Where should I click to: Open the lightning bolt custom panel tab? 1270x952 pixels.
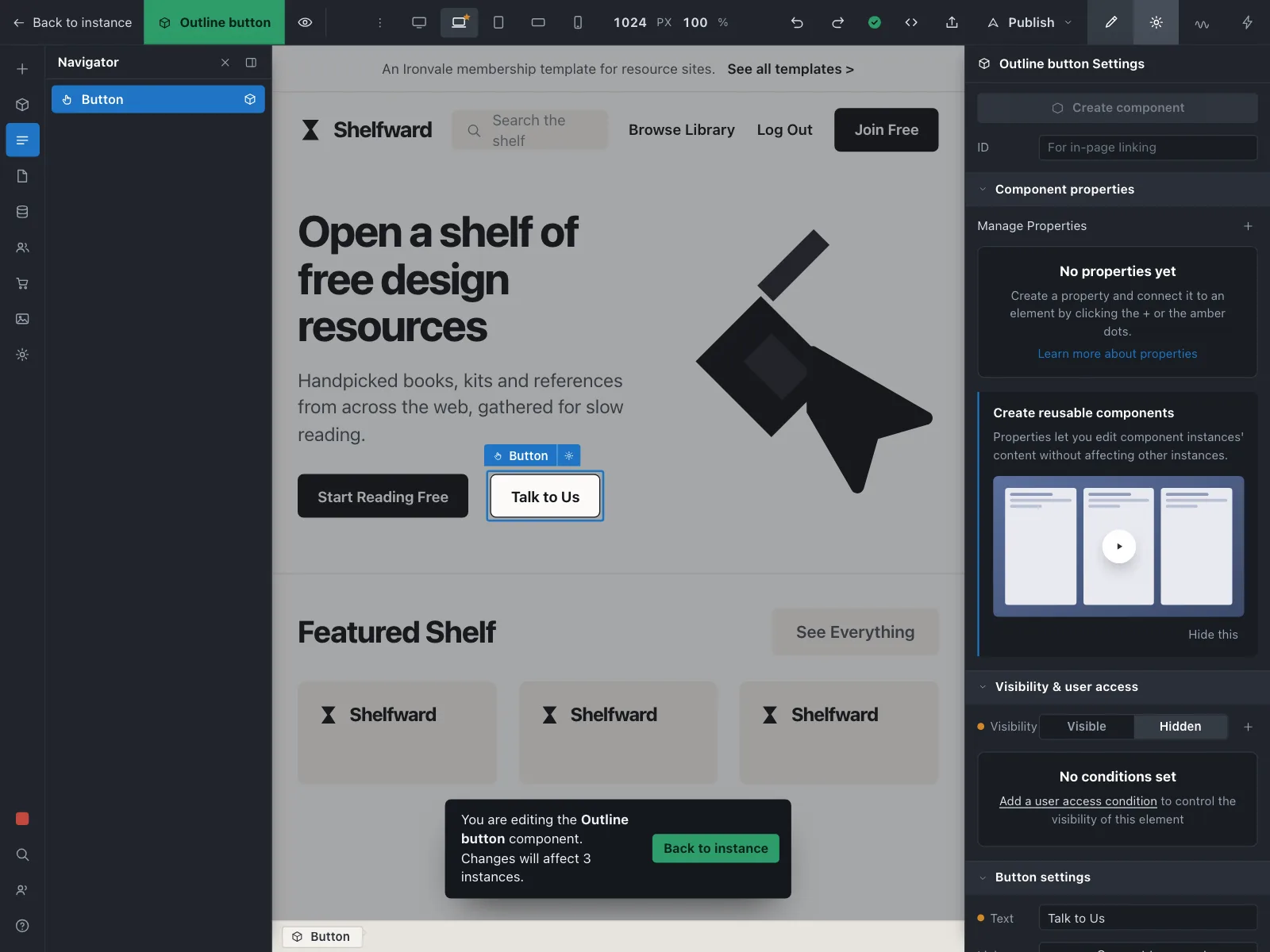click(x=1247, y=22)
